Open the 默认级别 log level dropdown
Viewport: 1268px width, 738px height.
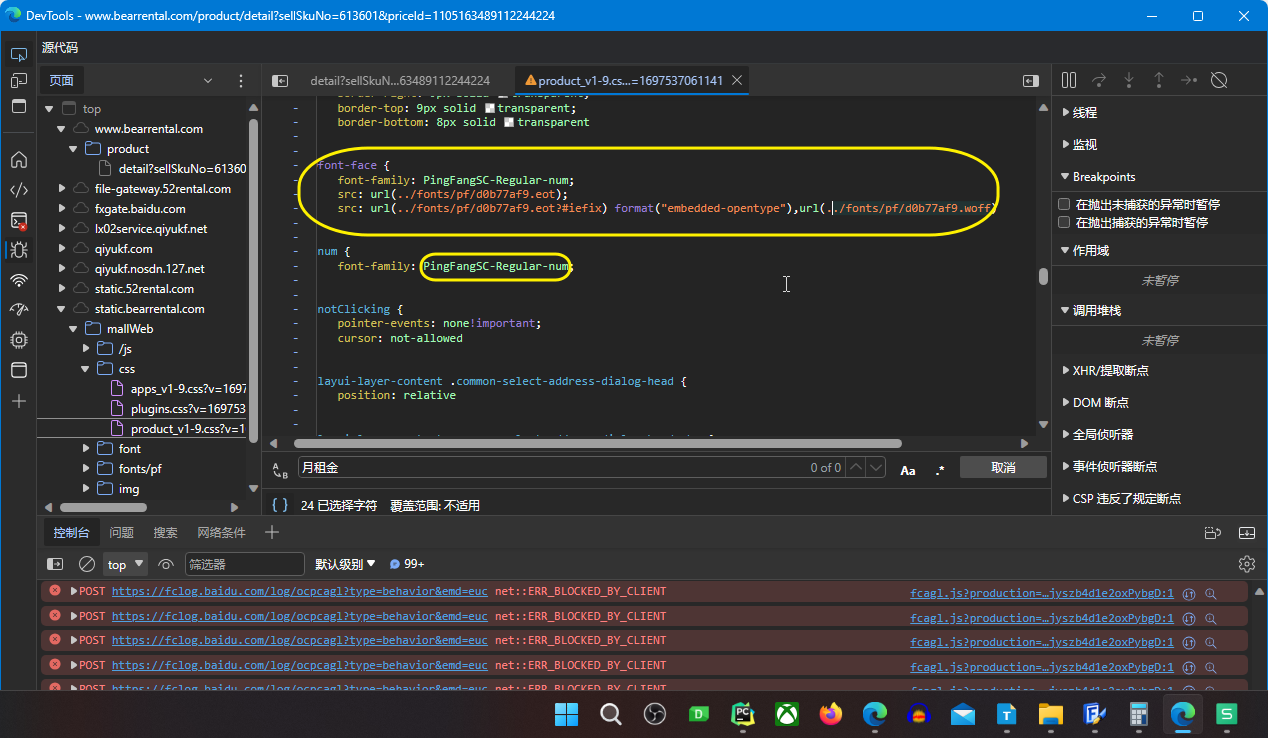click(x=345, y=564)
